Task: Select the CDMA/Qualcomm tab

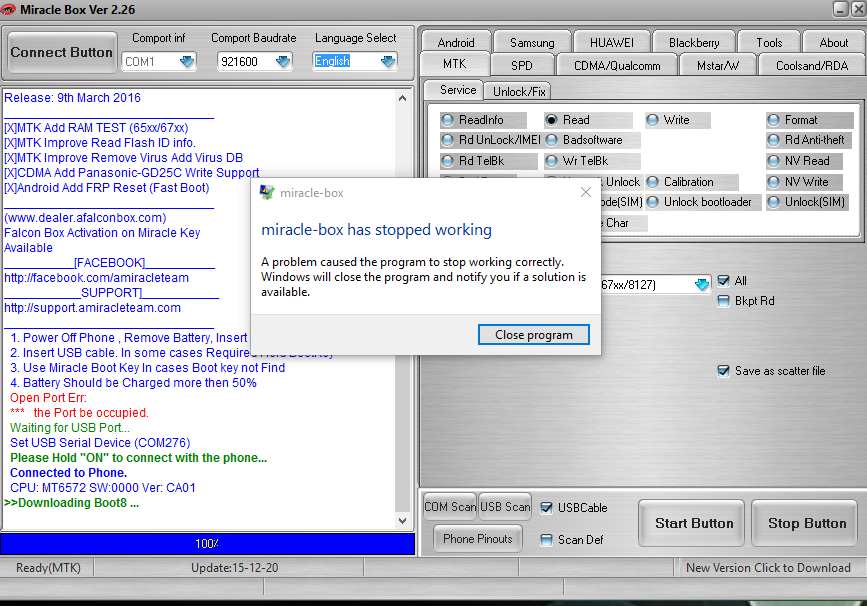Action: 617,65
